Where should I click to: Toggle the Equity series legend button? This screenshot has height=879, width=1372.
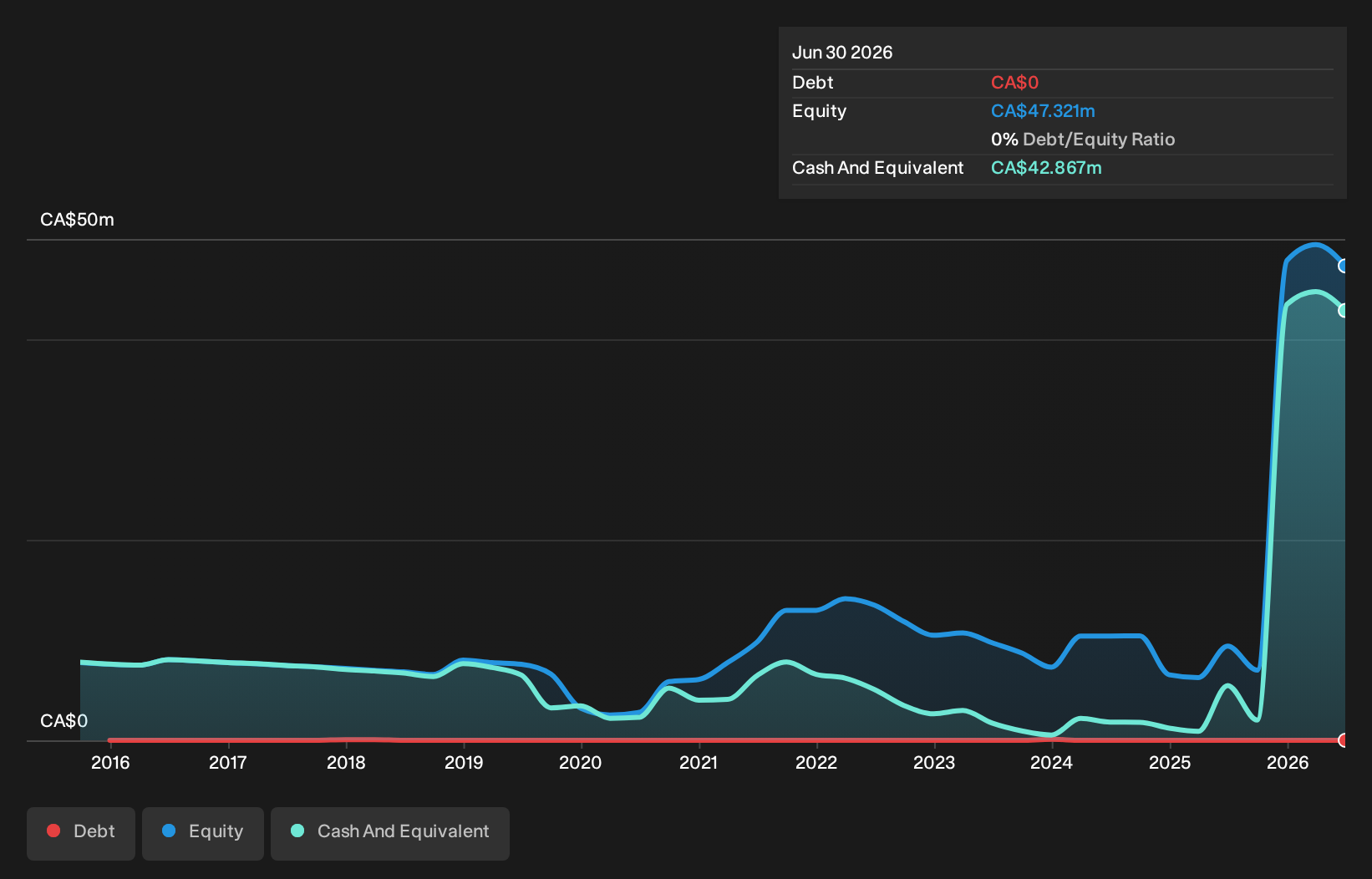coord(203,833)
